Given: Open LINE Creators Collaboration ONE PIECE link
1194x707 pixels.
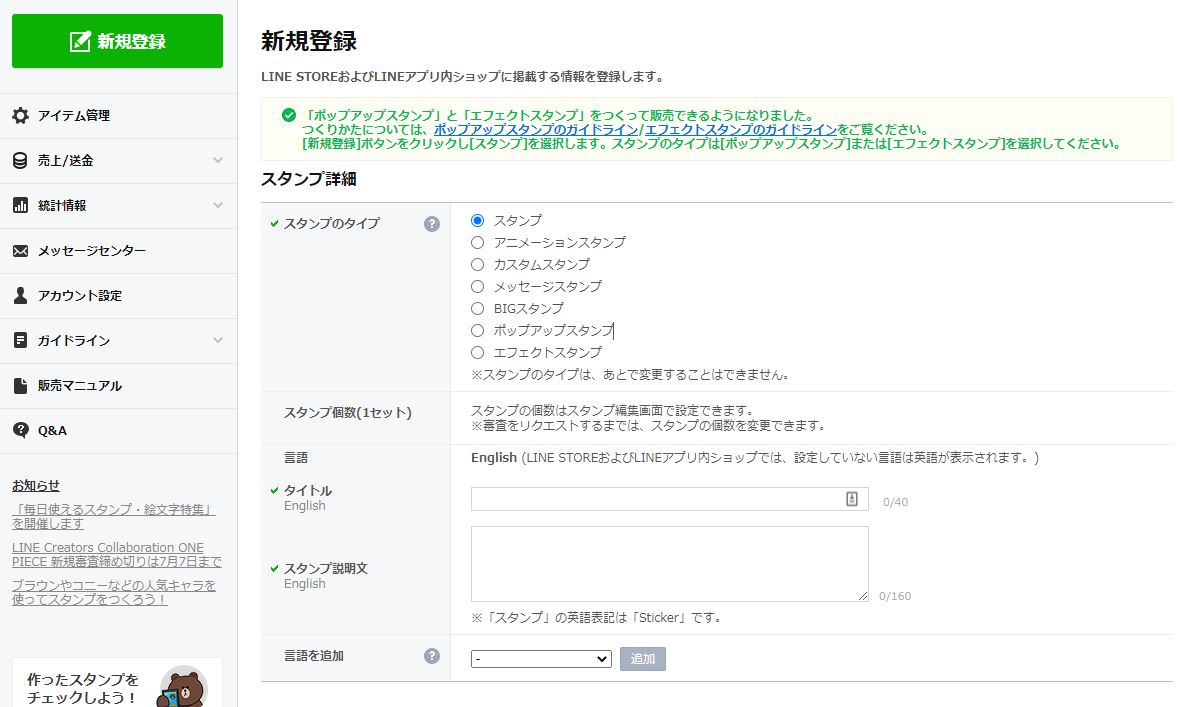Looking at the screenshot, I should click(117, 555).
